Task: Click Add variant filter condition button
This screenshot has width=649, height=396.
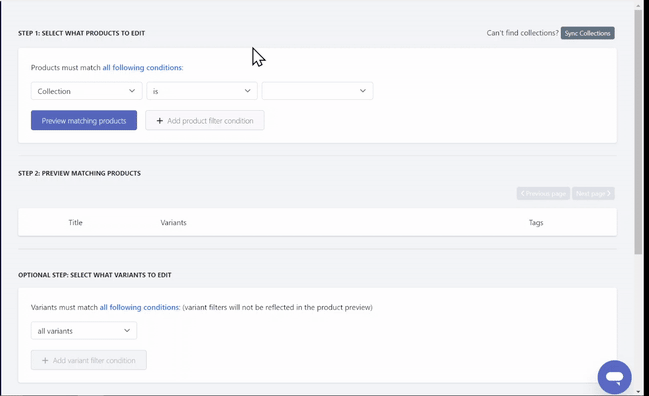Action: [89, 360]
